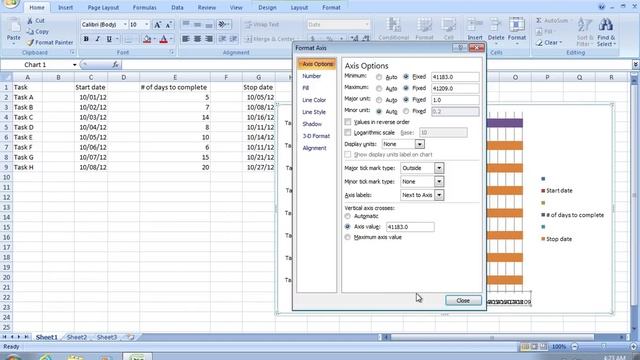Check Logarithmic scale option
Image resolution: width=640 pixels, height=360 pixels.
point(348,133)
